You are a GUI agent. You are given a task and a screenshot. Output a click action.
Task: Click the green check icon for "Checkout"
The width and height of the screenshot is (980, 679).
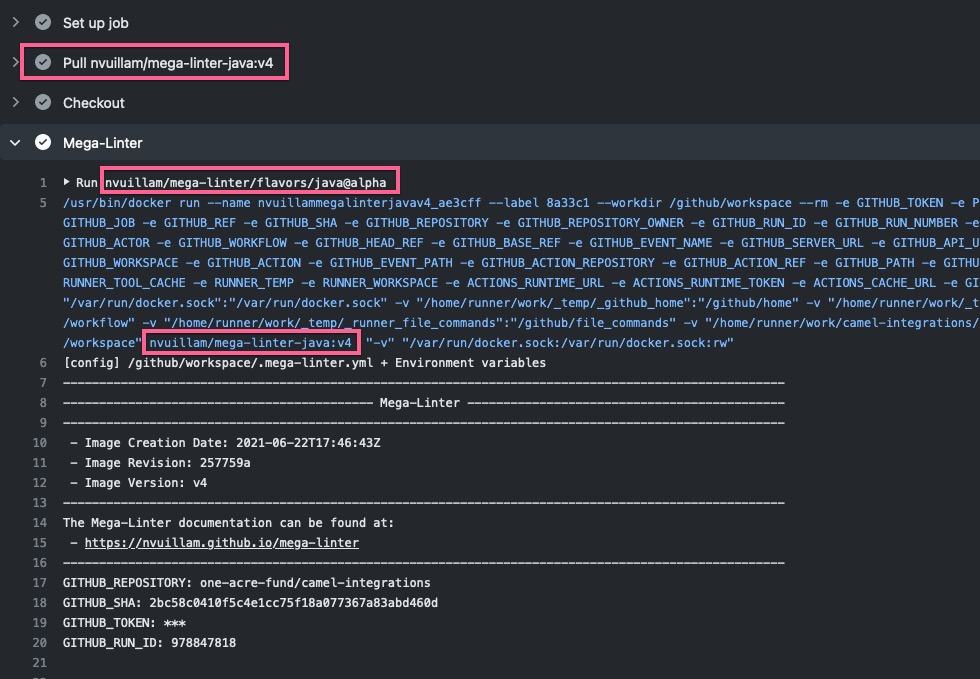[42, 102]
